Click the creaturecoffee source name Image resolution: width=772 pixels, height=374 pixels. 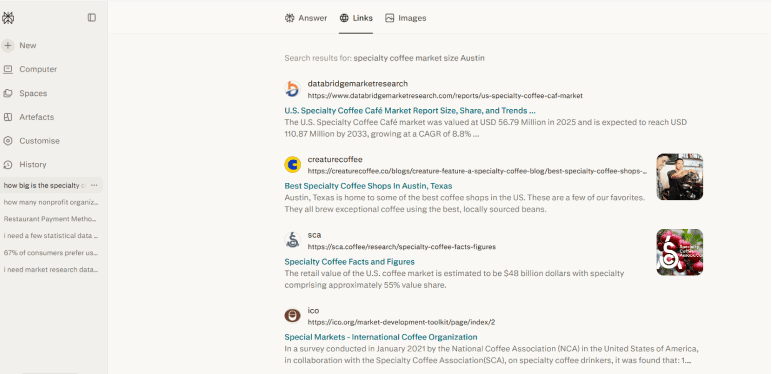(x=335, y=159)
